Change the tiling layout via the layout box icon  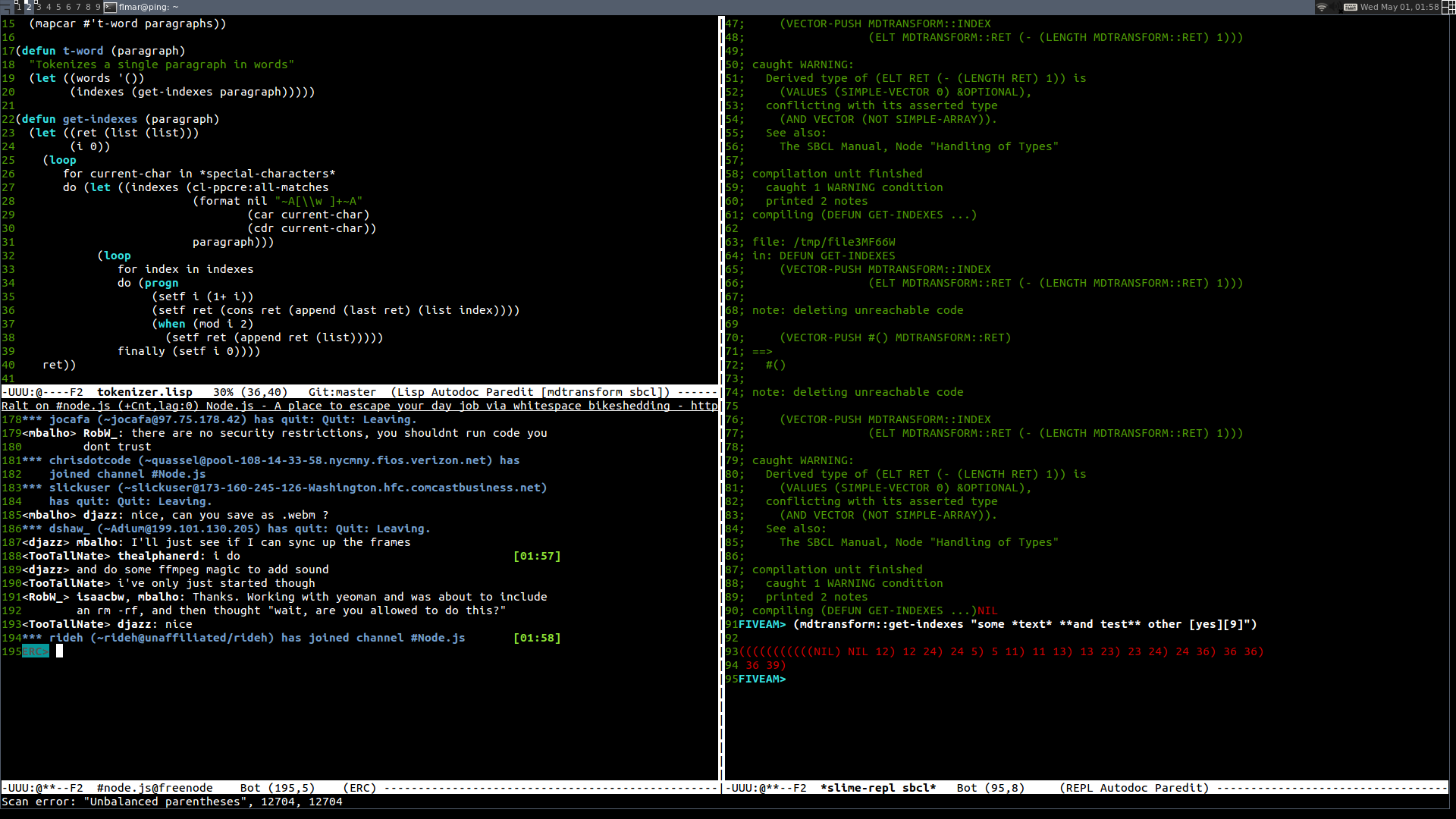pos(1448,7)
